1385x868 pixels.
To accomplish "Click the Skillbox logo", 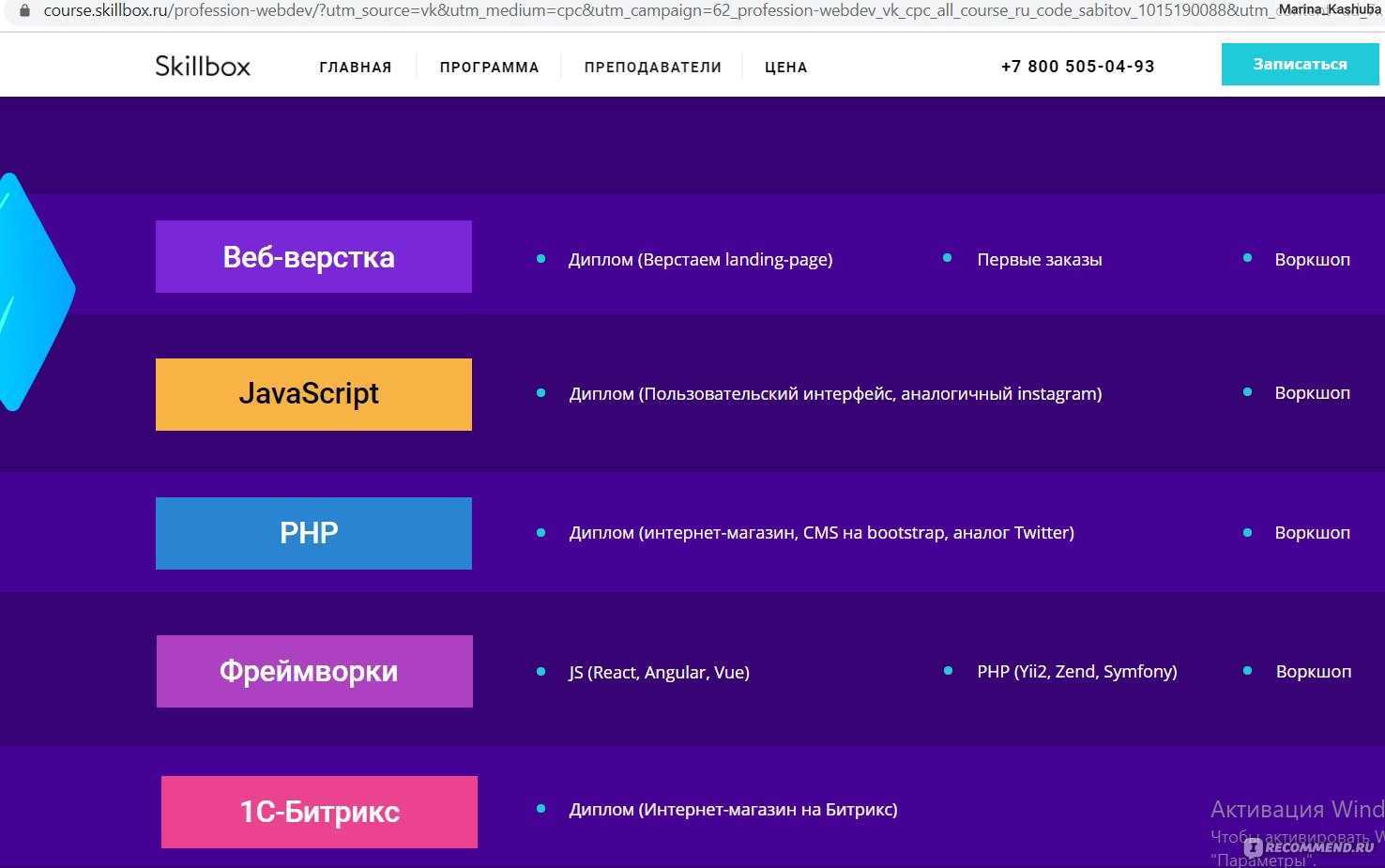I will coord(203,66).
